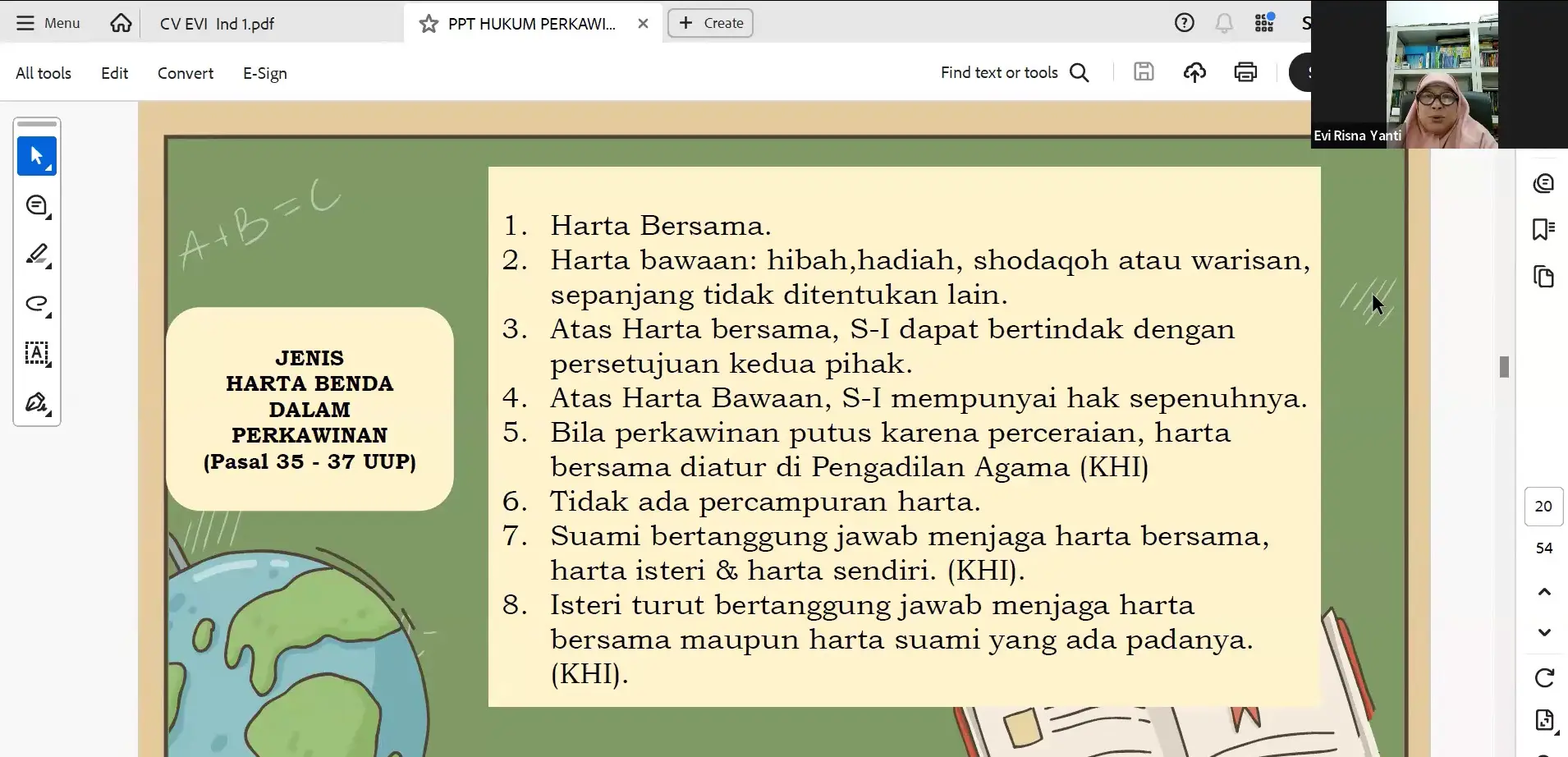Click the Create button
Viewport: 1568px width, 757px height.
click(x=710, y=23)
